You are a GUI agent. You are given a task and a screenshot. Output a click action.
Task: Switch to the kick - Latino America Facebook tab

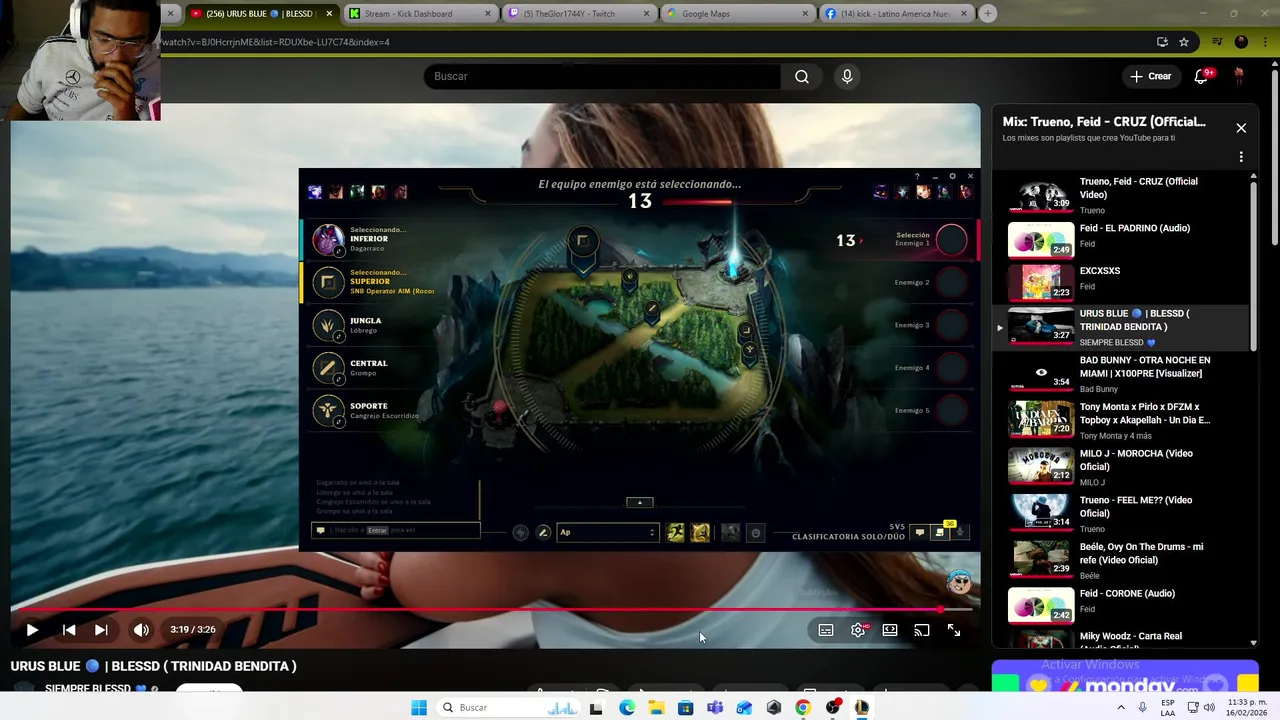[x=895, y=14]
